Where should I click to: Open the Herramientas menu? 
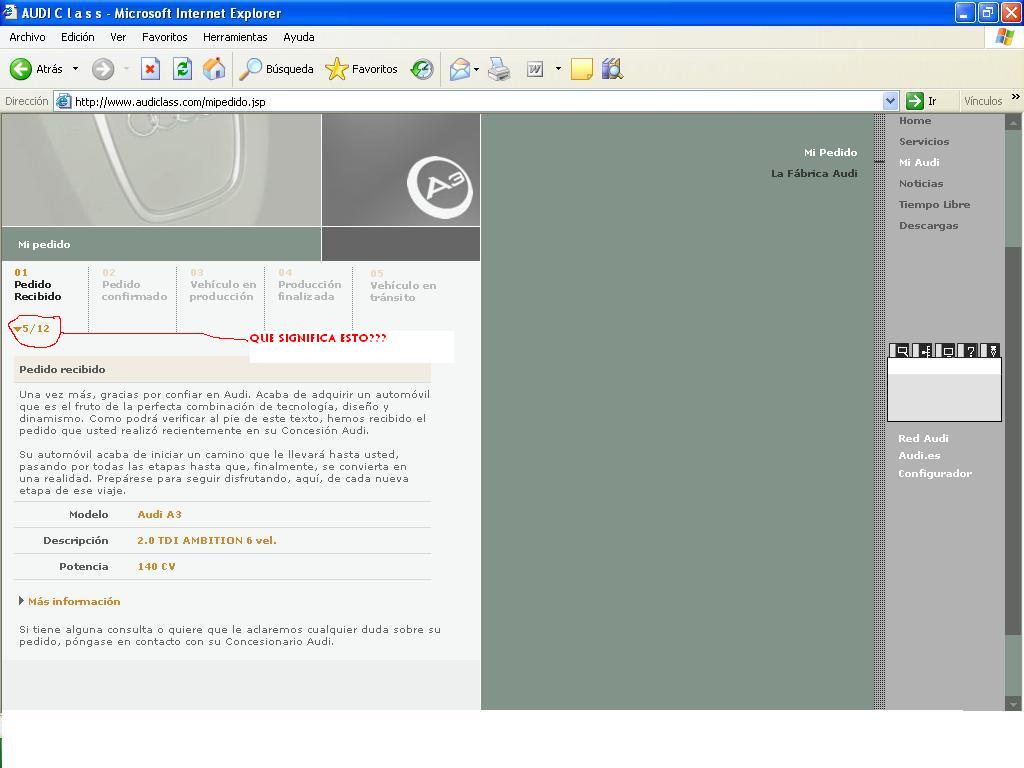point(235,37)
